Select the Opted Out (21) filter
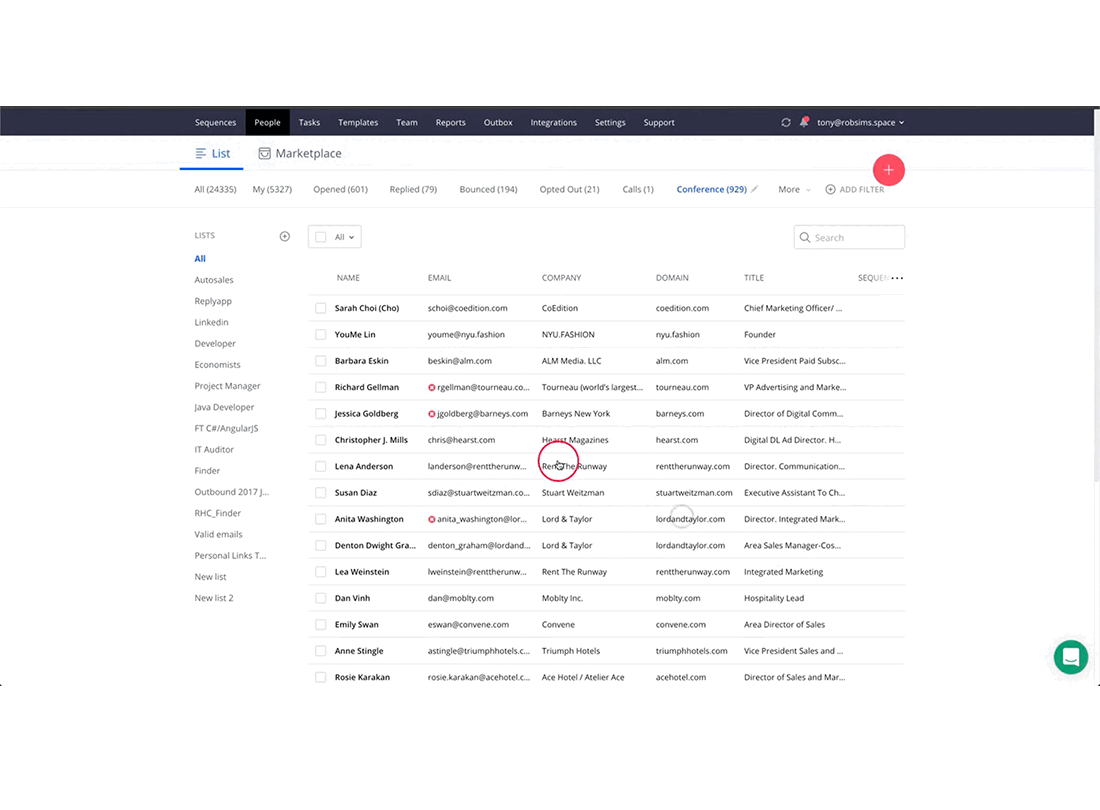 [x=570, y=189]
